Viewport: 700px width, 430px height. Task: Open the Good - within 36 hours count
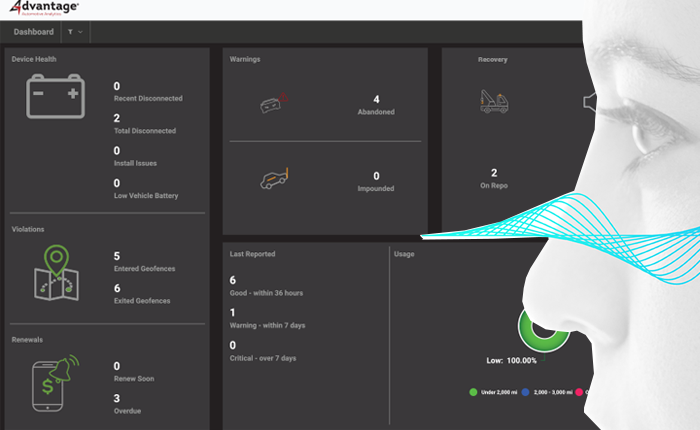click(233, 281)
